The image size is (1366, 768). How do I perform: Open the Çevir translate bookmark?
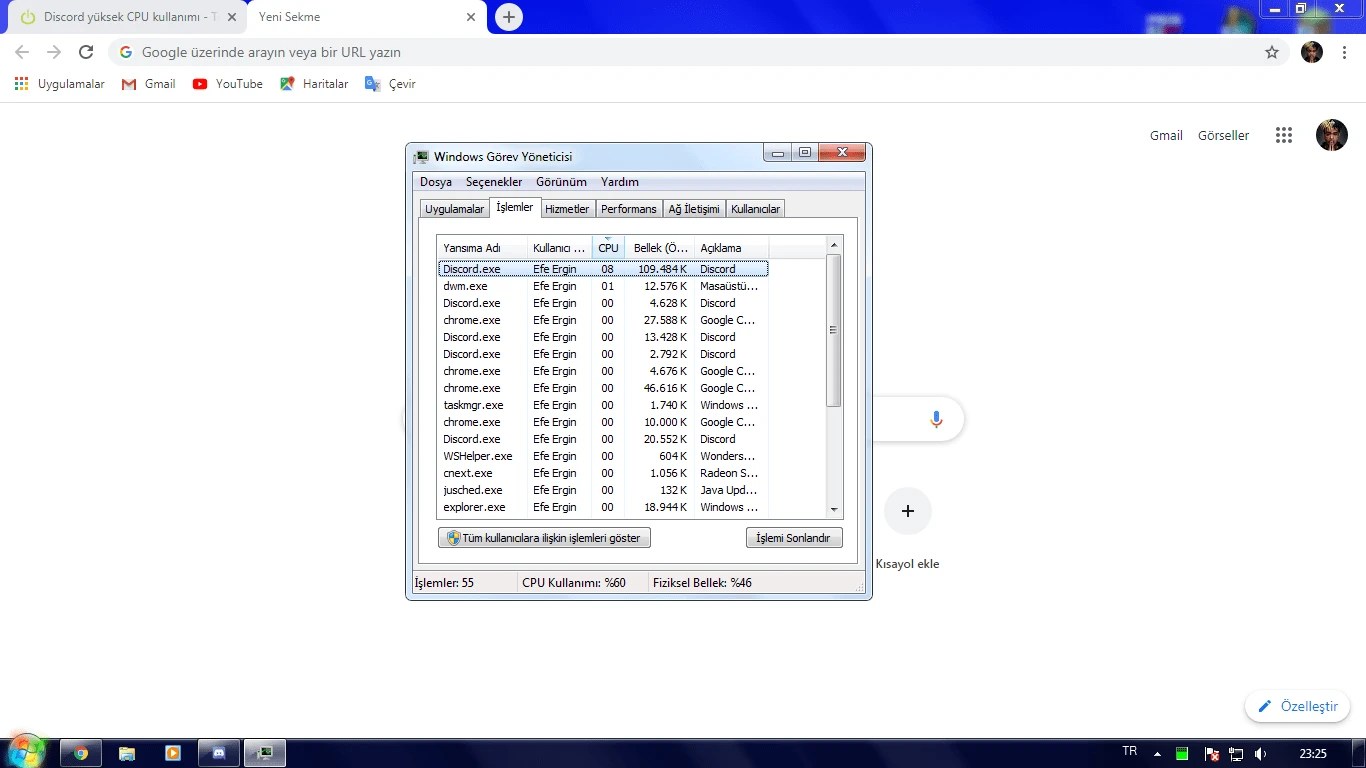click(x=390, y=84)
